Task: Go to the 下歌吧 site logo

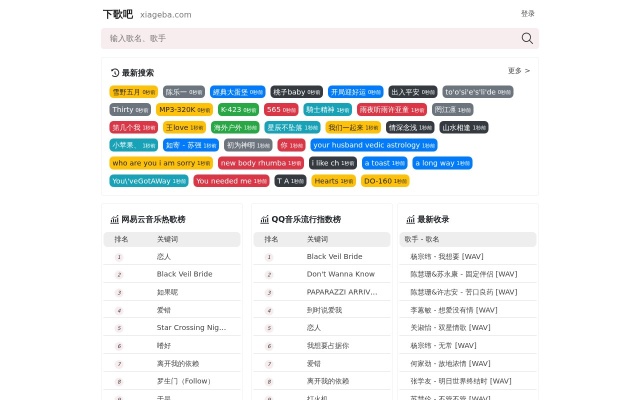Action: pos(117,14)
